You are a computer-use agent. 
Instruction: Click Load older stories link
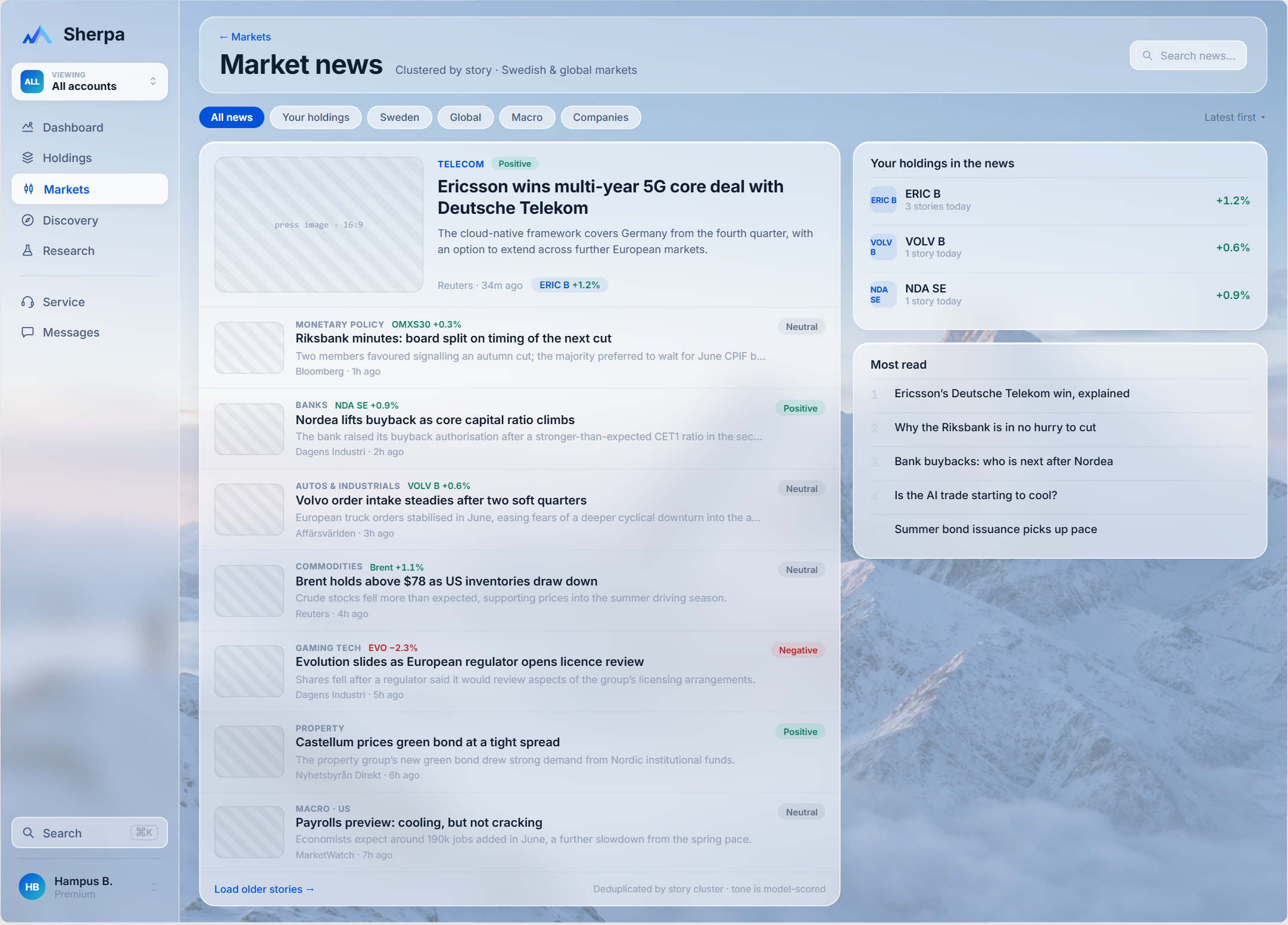pos(264,889)
